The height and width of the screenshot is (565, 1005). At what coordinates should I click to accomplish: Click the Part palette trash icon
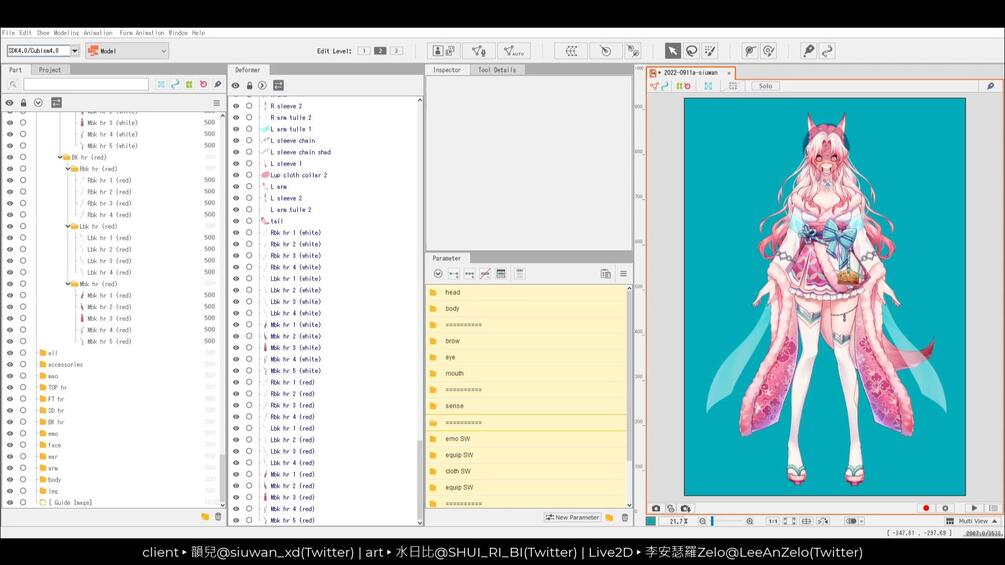218,516
